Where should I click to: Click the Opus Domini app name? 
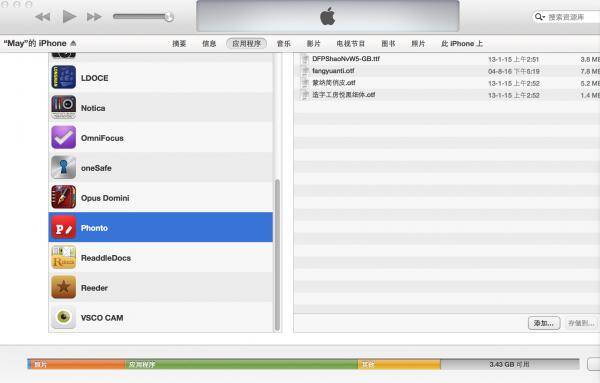click(x=105, y=198)
